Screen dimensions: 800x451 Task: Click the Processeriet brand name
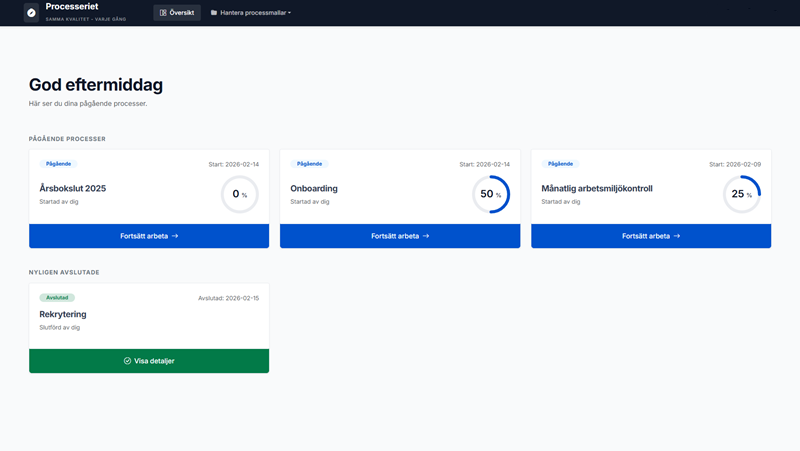(72, 7)
